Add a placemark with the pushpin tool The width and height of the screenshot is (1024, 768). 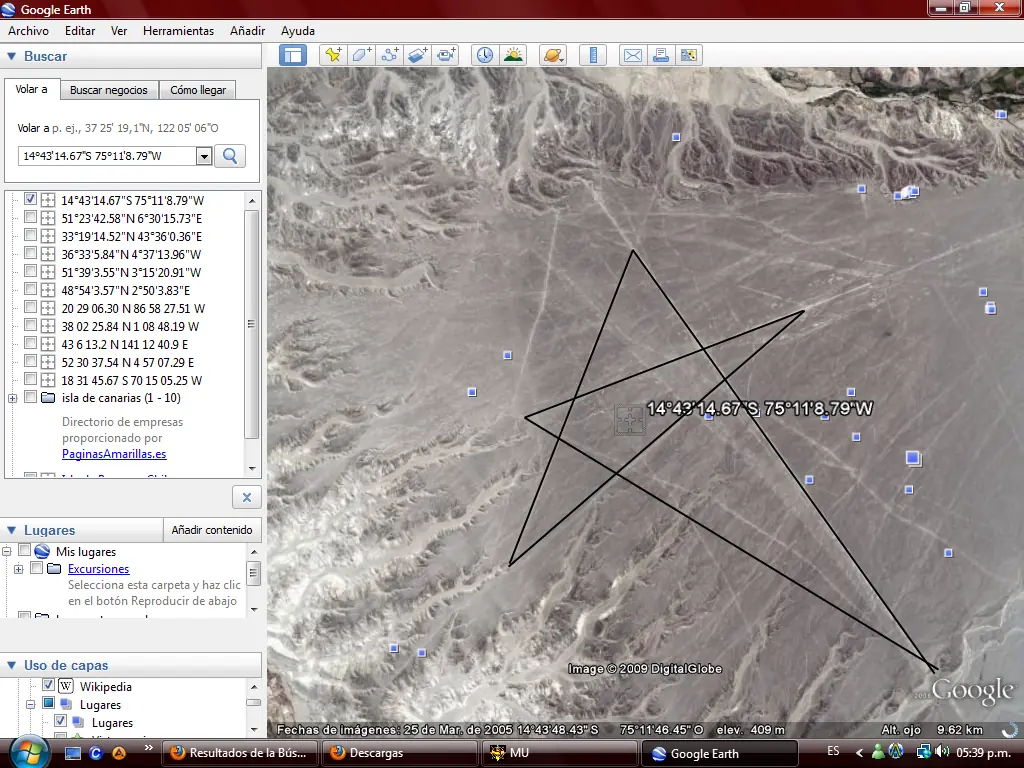pyautogui.click(x=333, y=56)
